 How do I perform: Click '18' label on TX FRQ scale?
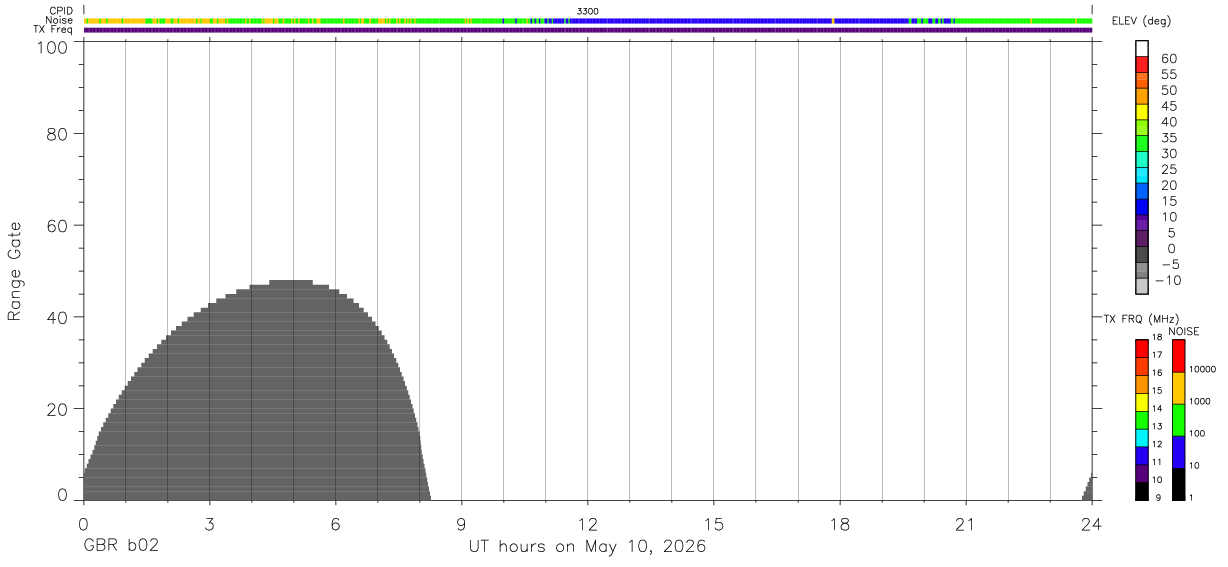pos(1157,337)
